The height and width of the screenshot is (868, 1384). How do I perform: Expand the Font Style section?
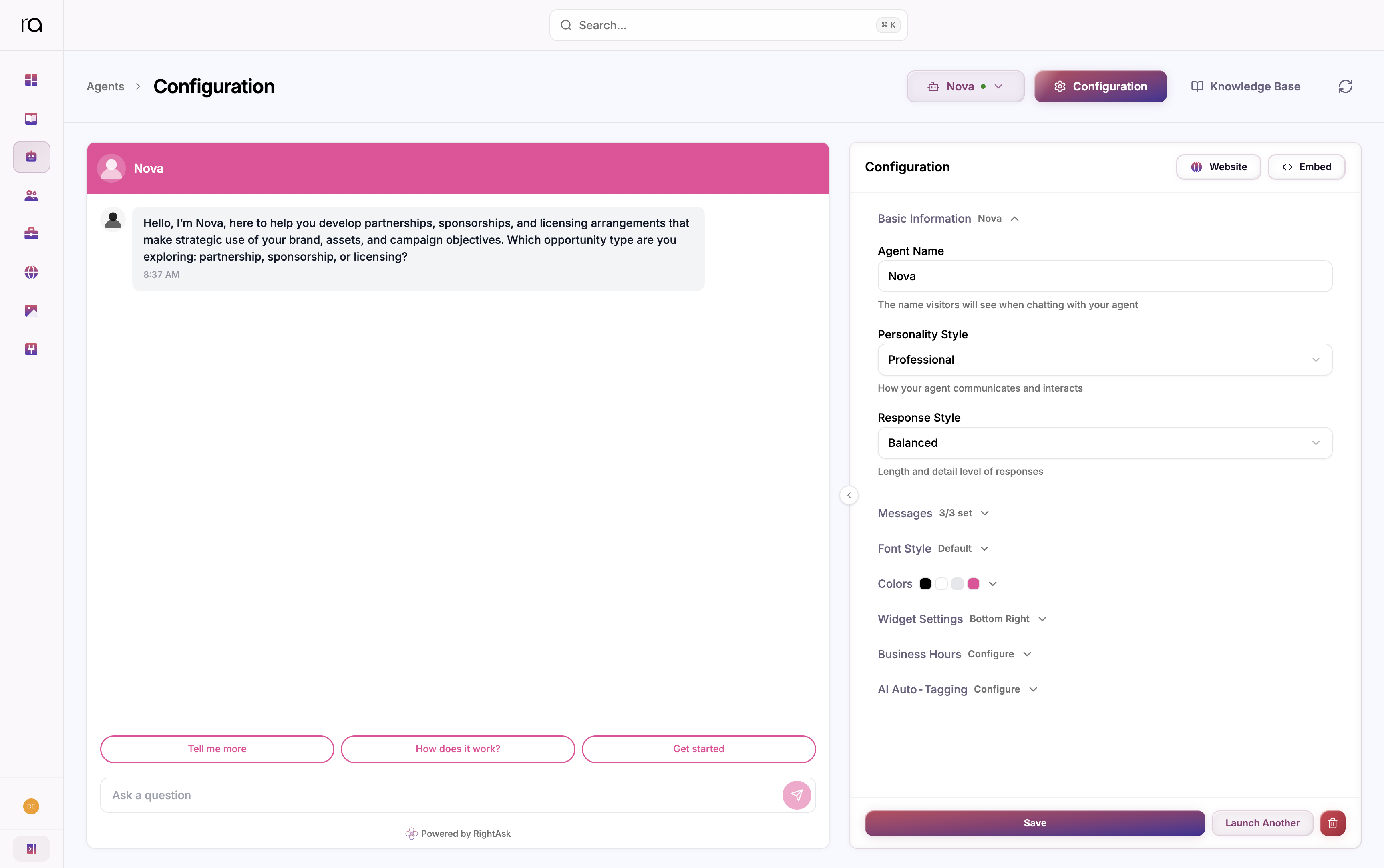pos(933,548)
